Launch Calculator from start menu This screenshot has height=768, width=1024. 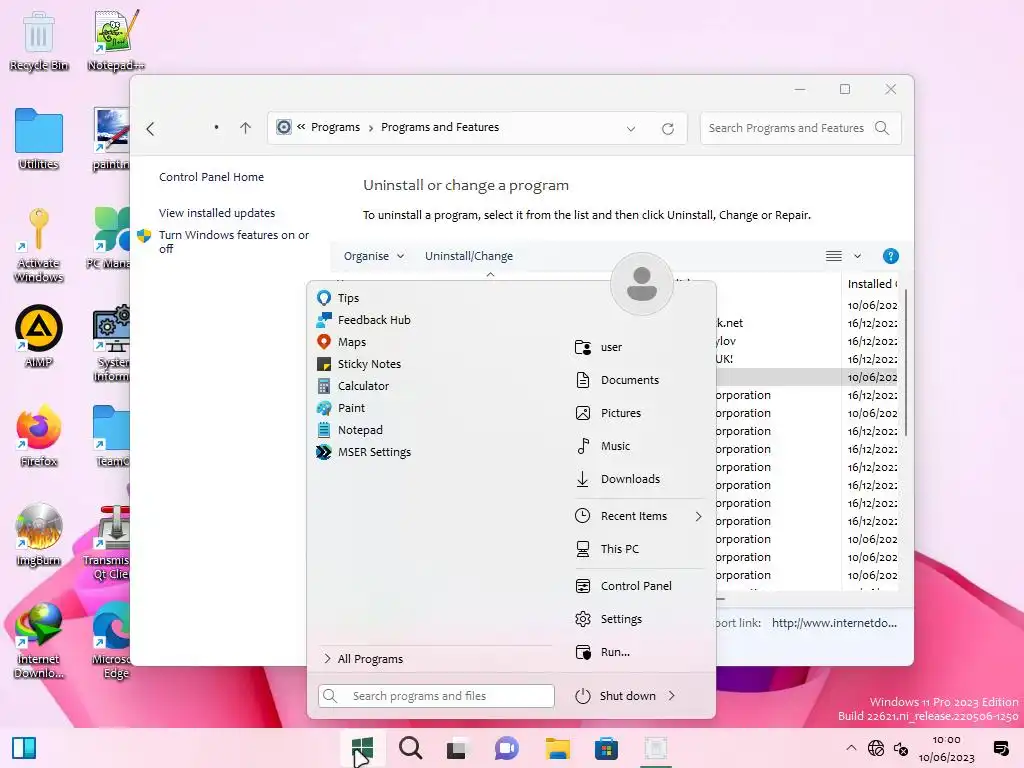tap(353, 386)
